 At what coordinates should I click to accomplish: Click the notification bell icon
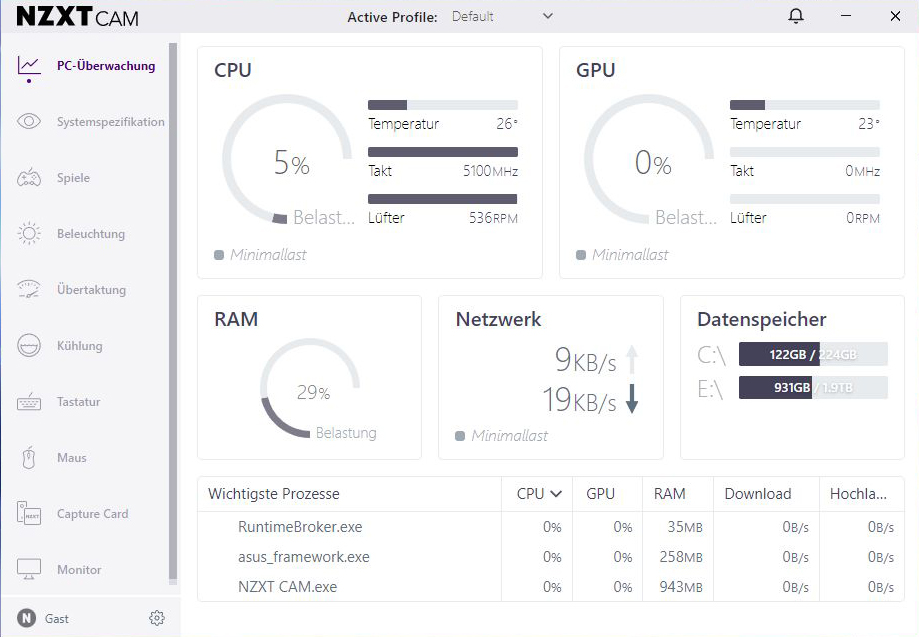(x=796, y=16)
